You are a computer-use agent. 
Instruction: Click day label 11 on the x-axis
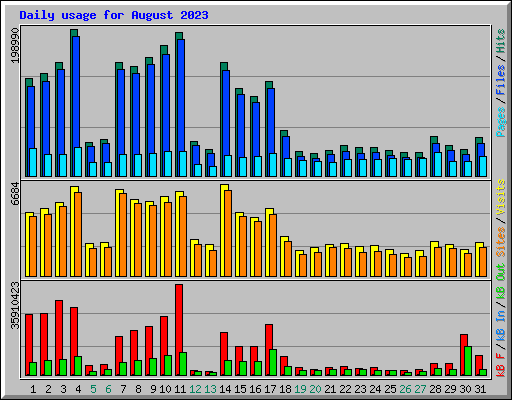pos(180,389)
